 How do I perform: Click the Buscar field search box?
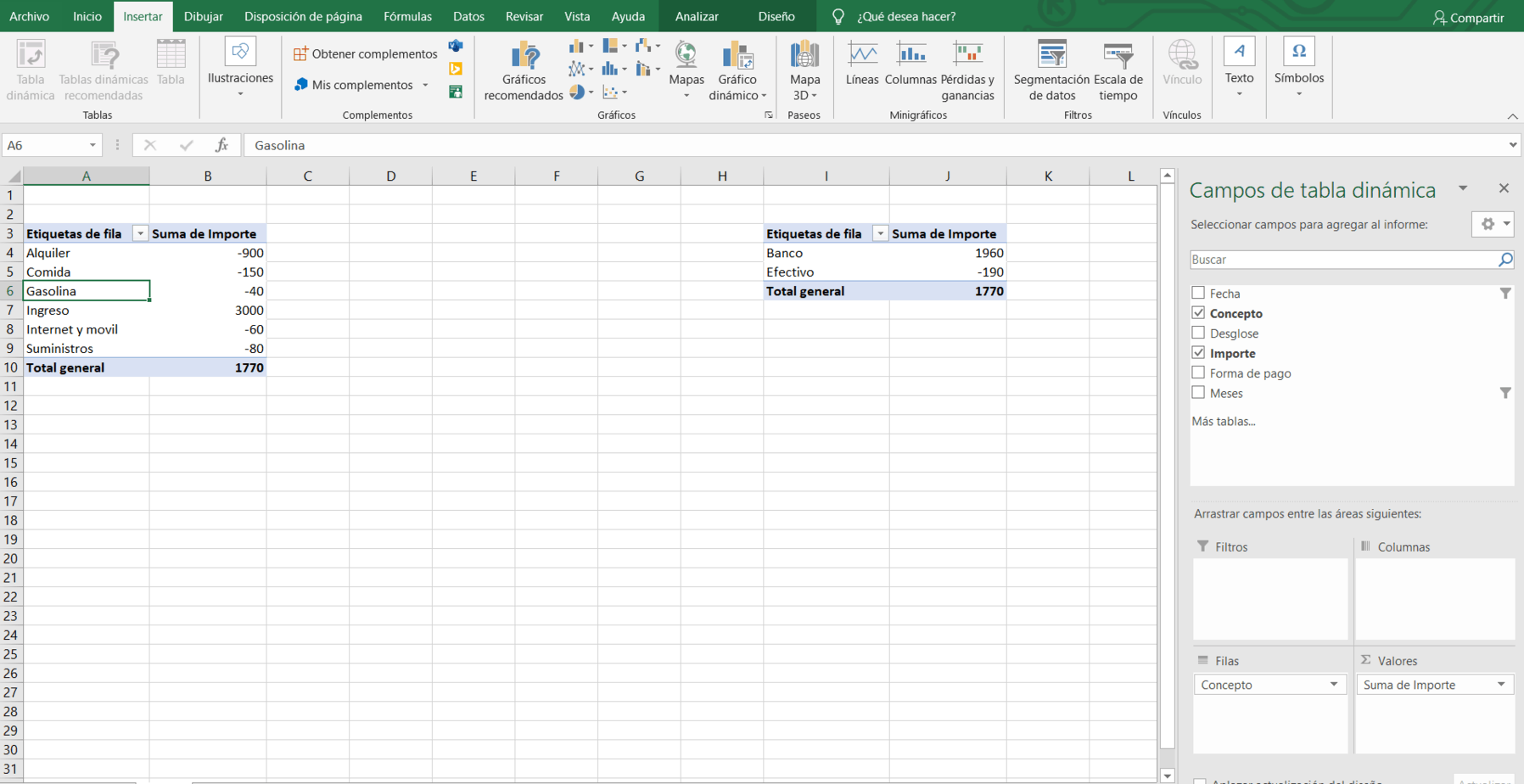pyautogui.click(x=1352, y=260)
